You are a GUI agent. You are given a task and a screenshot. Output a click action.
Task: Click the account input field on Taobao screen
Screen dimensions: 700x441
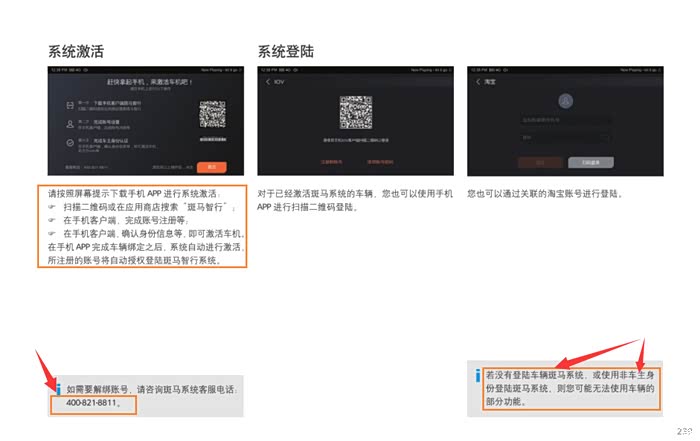point(566,120)
